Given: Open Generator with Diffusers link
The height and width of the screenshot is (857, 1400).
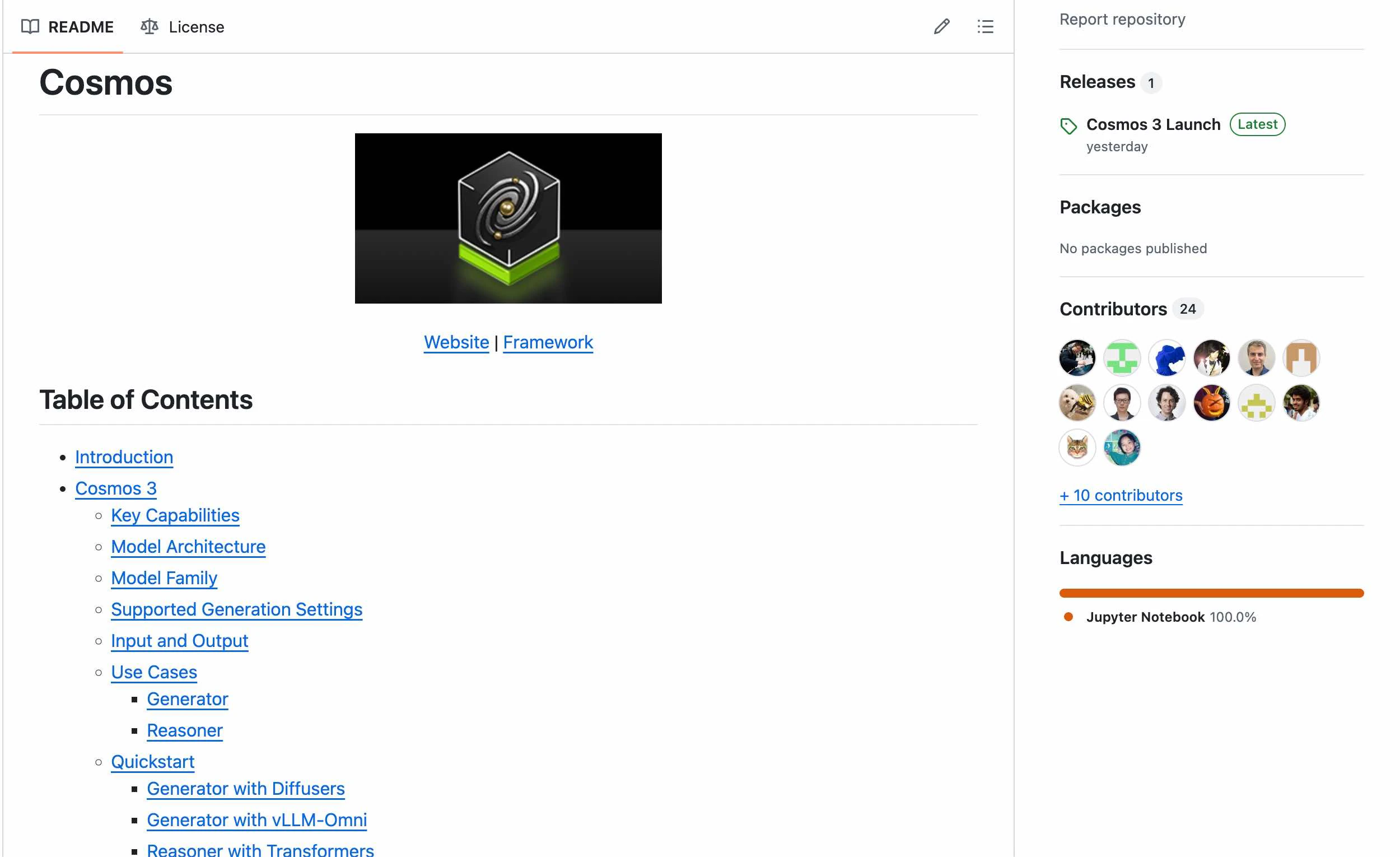Looking at the screenshot, I should pos(246,789).
